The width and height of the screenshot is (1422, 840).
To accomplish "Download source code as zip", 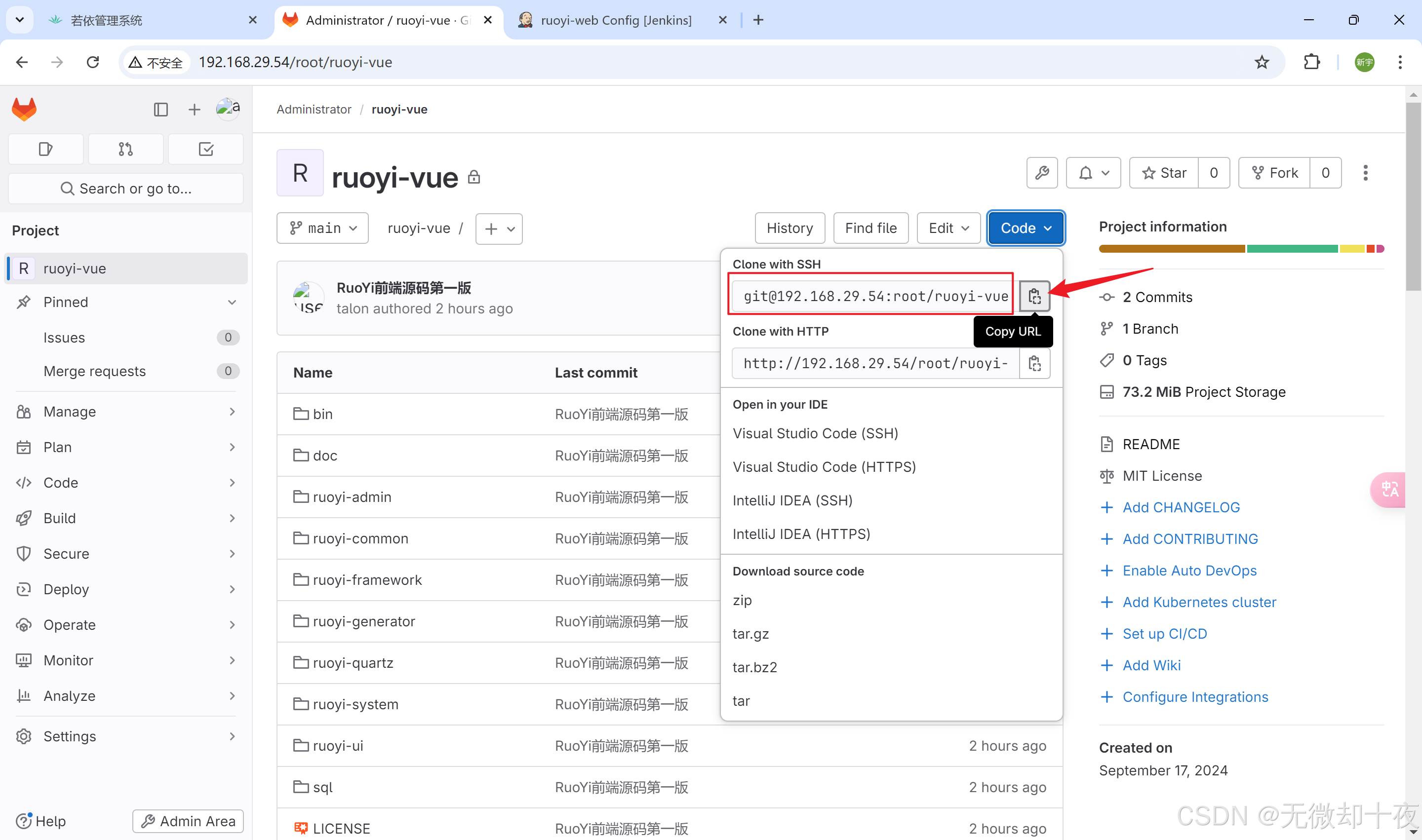I will (x=742, y=600).
